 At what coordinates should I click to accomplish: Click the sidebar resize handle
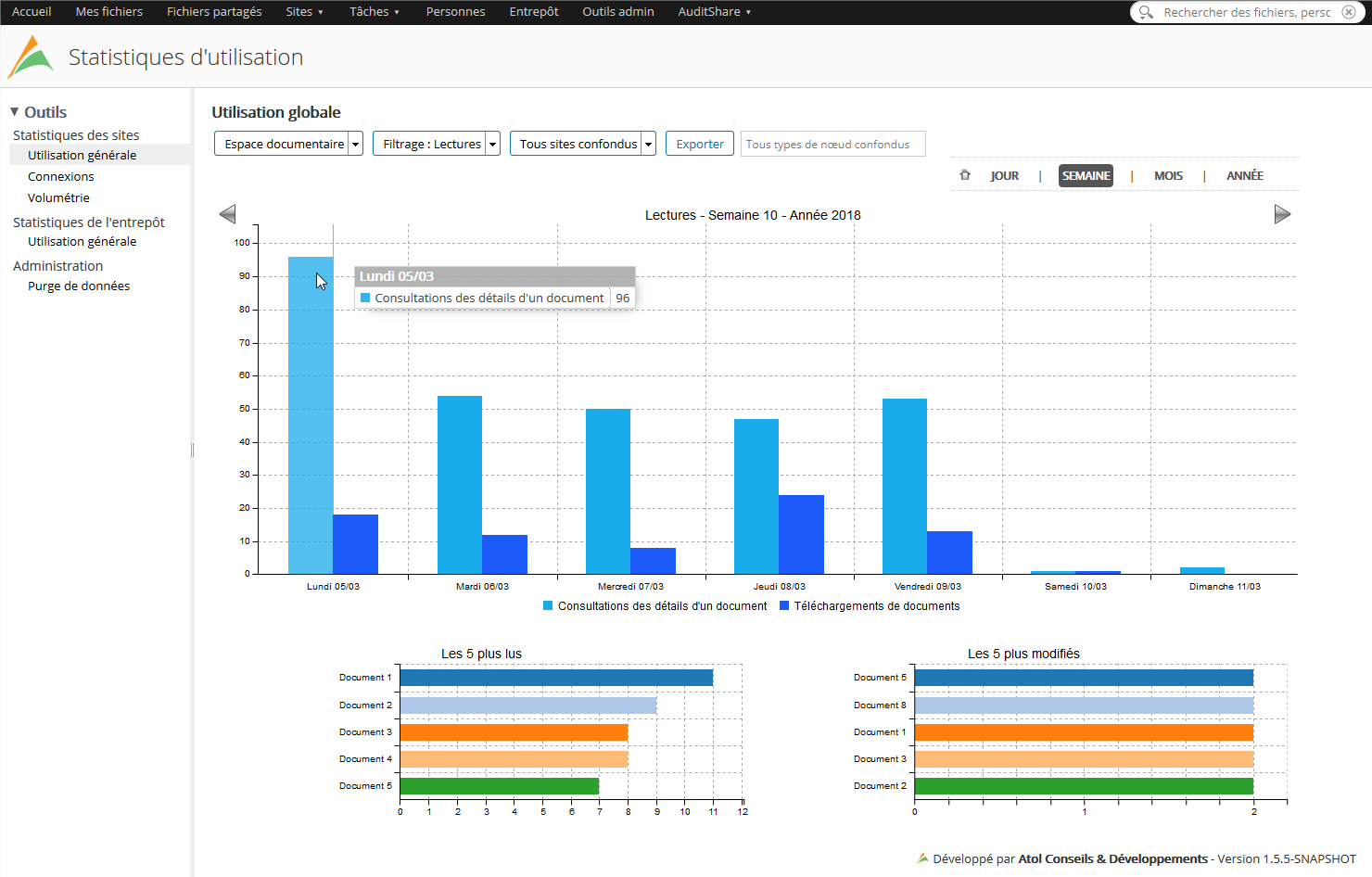point(192,450)
